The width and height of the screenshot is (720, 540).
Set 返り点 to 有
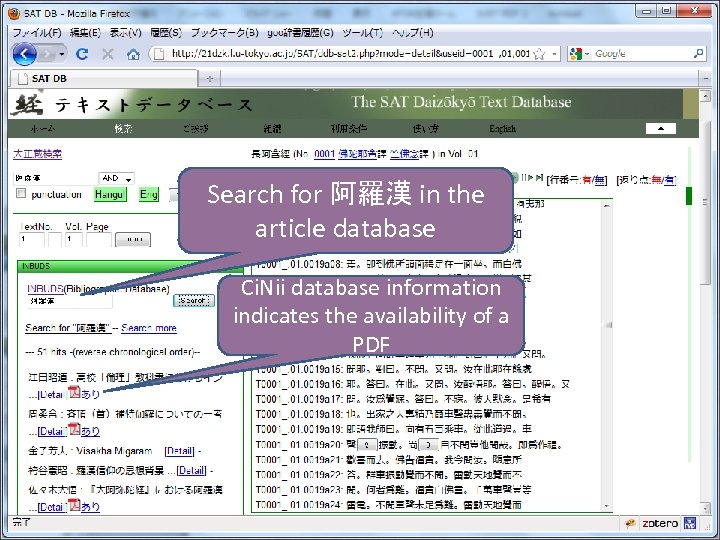pyautogui.click(x=669, y=180)
